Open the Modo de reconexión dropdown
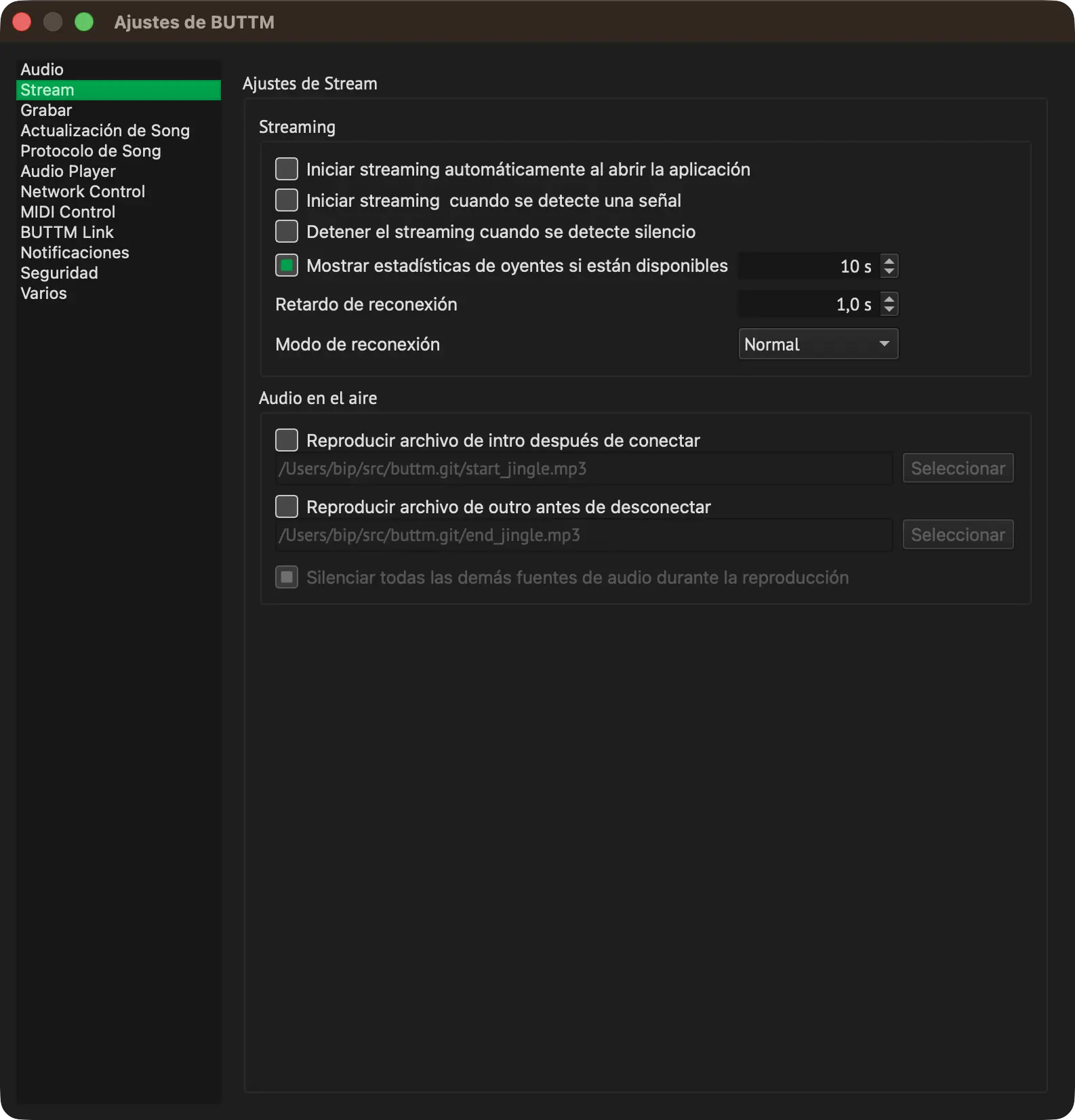 tap(818, 344)
